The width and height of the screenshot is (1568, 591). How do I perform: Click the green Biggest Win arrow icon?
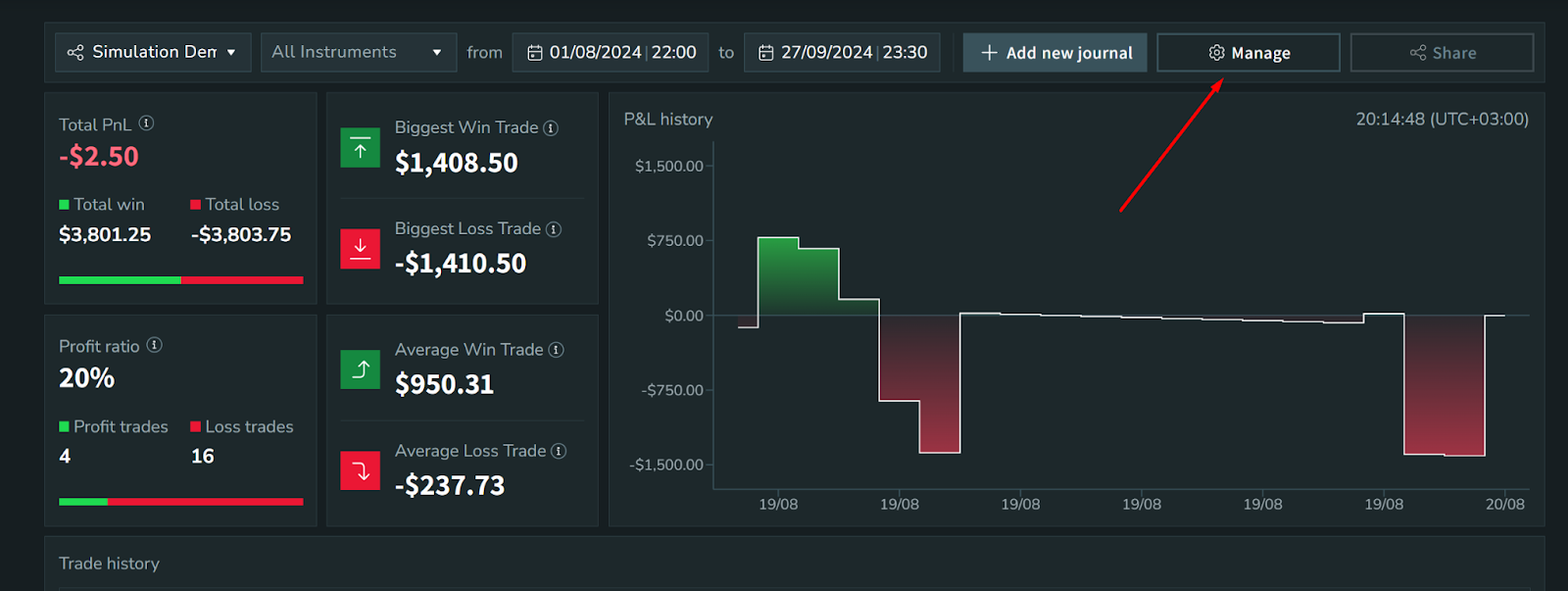360,148
